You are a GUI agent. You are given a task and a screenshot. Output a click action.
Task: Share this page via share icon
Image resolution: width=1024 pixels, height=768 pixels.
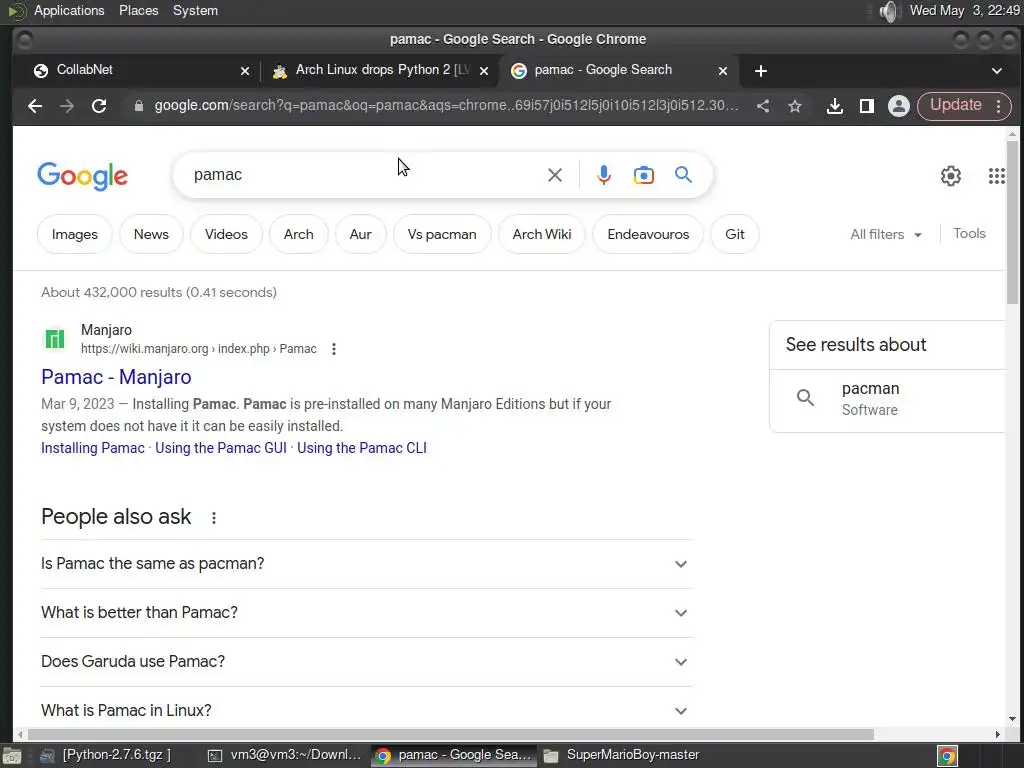pos(763,106)
